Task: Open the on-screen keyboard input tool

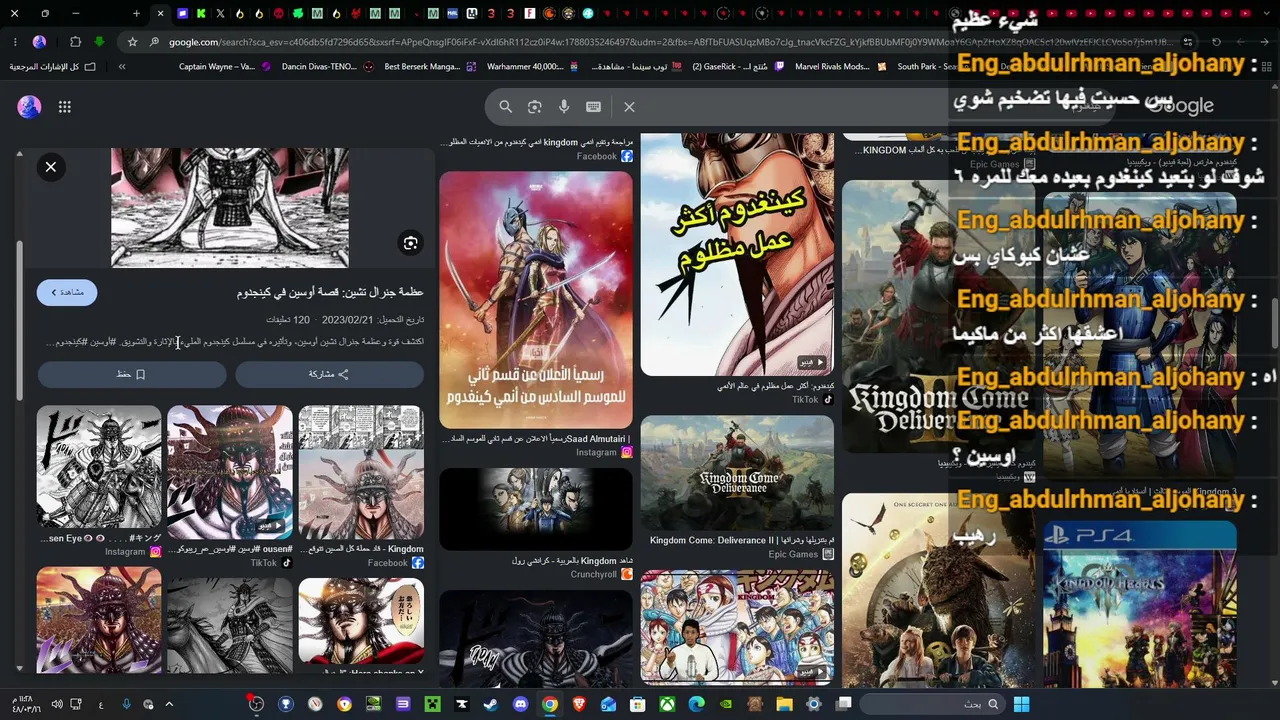Action: tap(593, 107)
